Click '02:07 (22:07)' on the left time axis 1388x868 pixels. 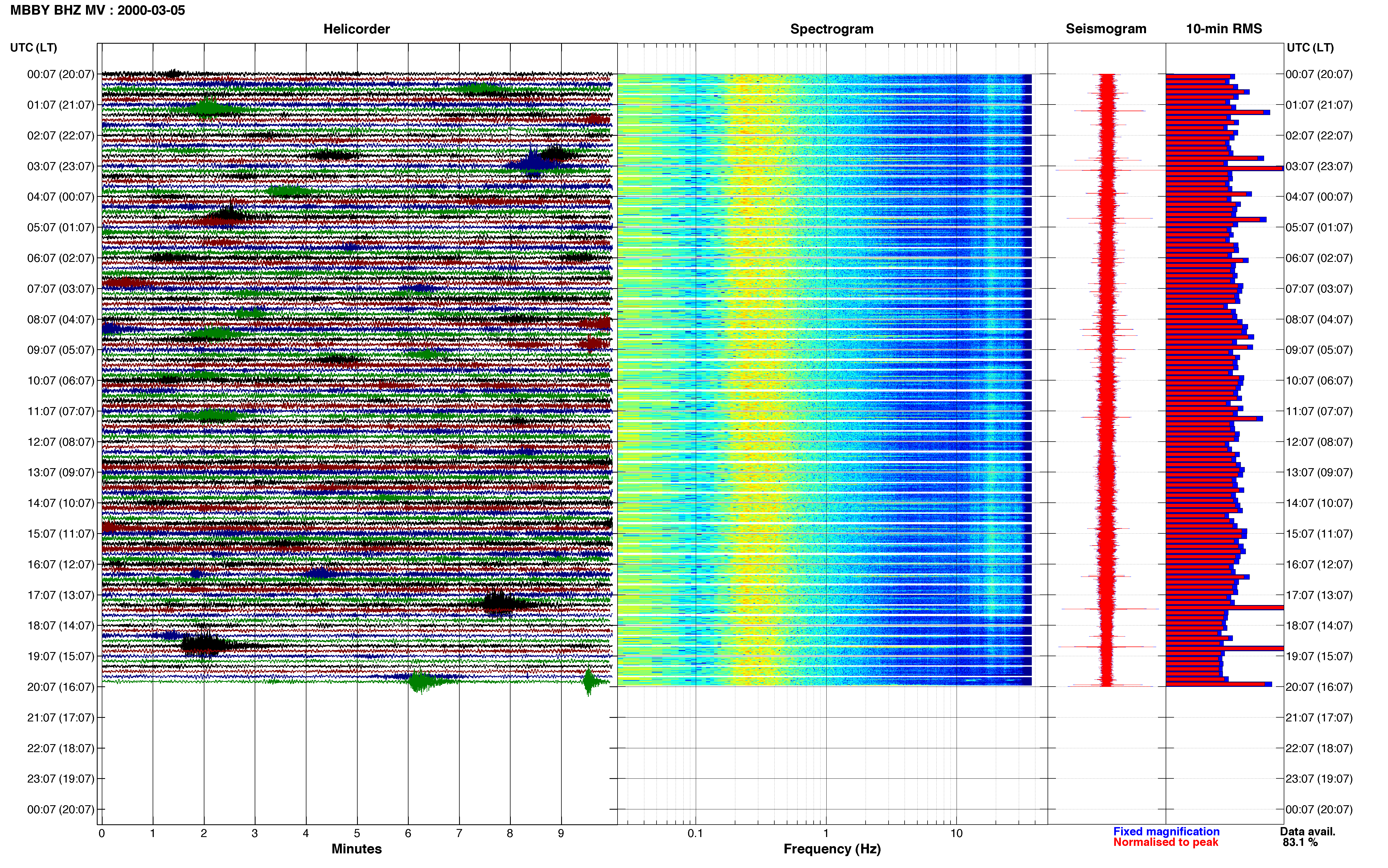tap(60, 135)
